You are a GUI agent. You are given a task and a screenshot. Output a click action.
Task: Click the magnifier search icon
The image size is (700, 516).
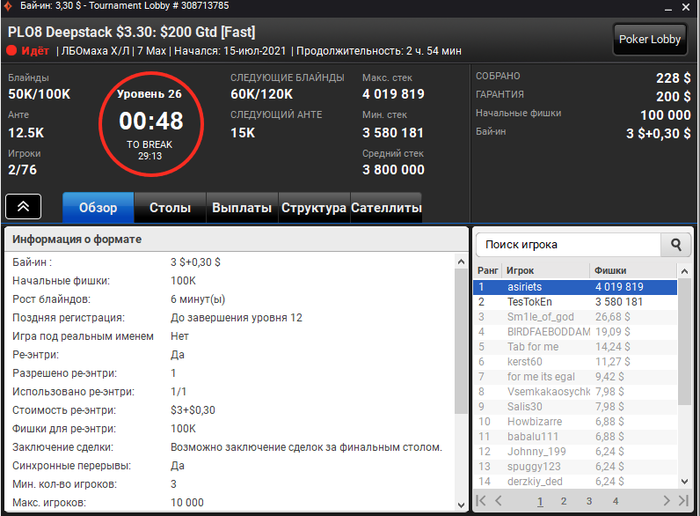(676, 245)
